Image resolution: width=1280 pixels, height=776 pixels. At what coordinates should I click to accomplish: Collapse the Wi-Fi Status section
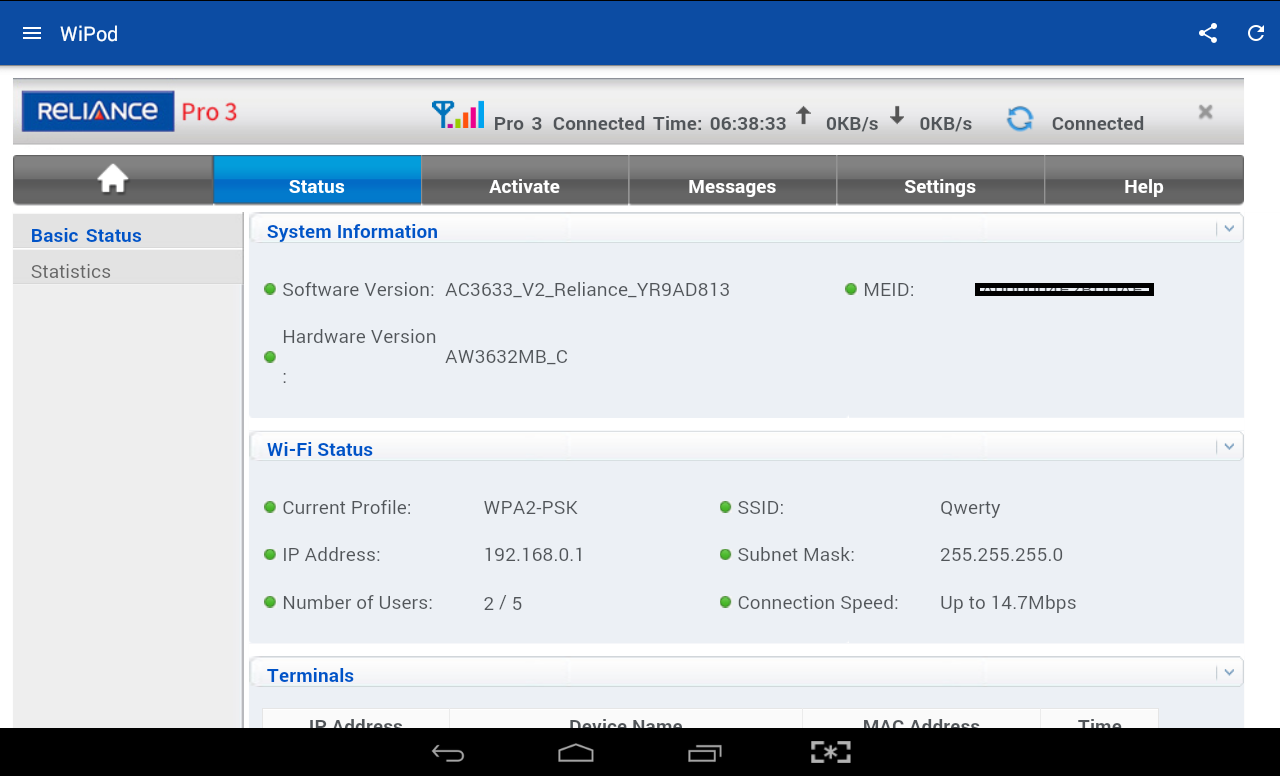pyautogui.click(x=1229, y=447)
